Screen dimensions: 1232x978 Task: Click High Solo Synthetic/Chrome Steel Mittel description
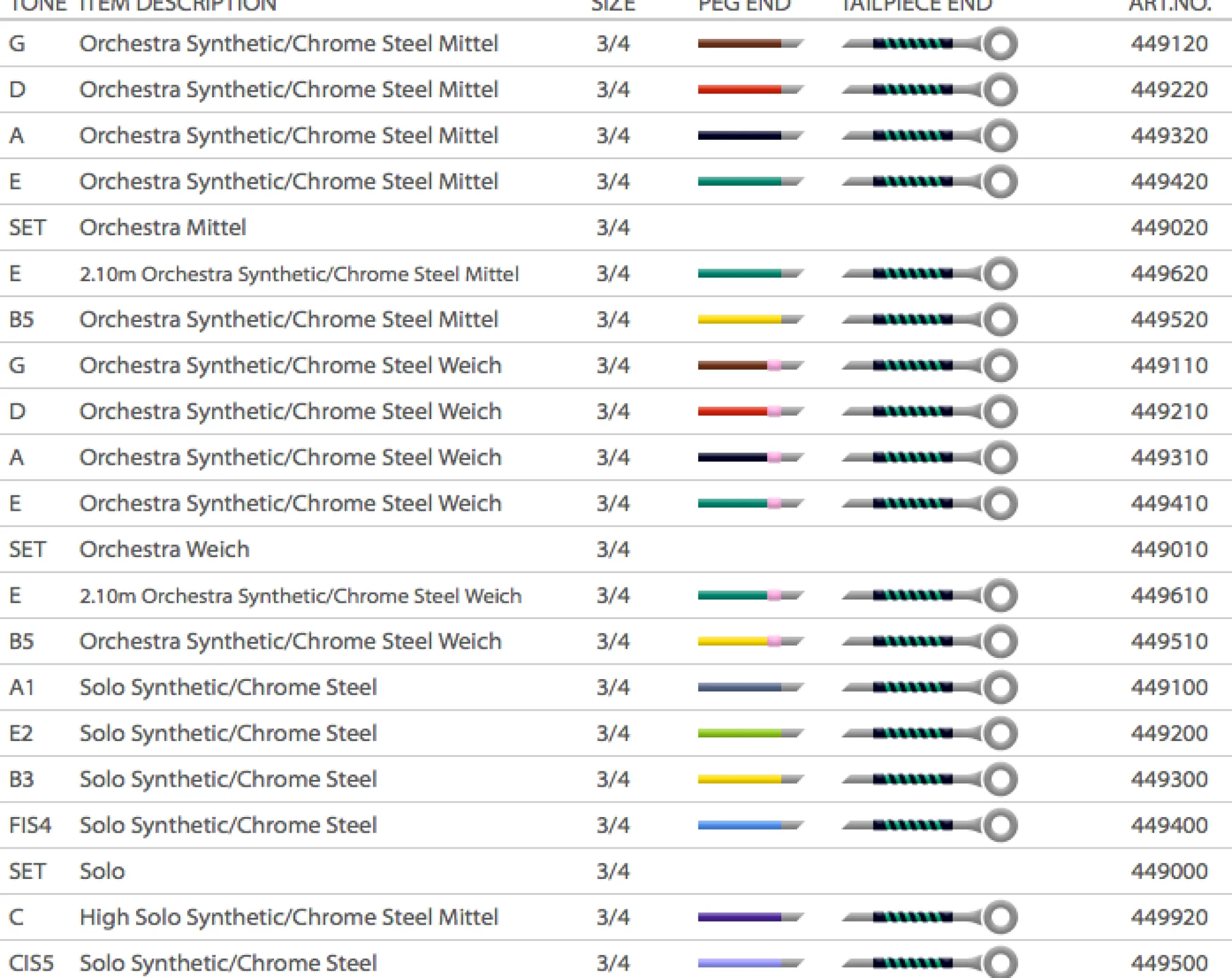pos(289,917)
